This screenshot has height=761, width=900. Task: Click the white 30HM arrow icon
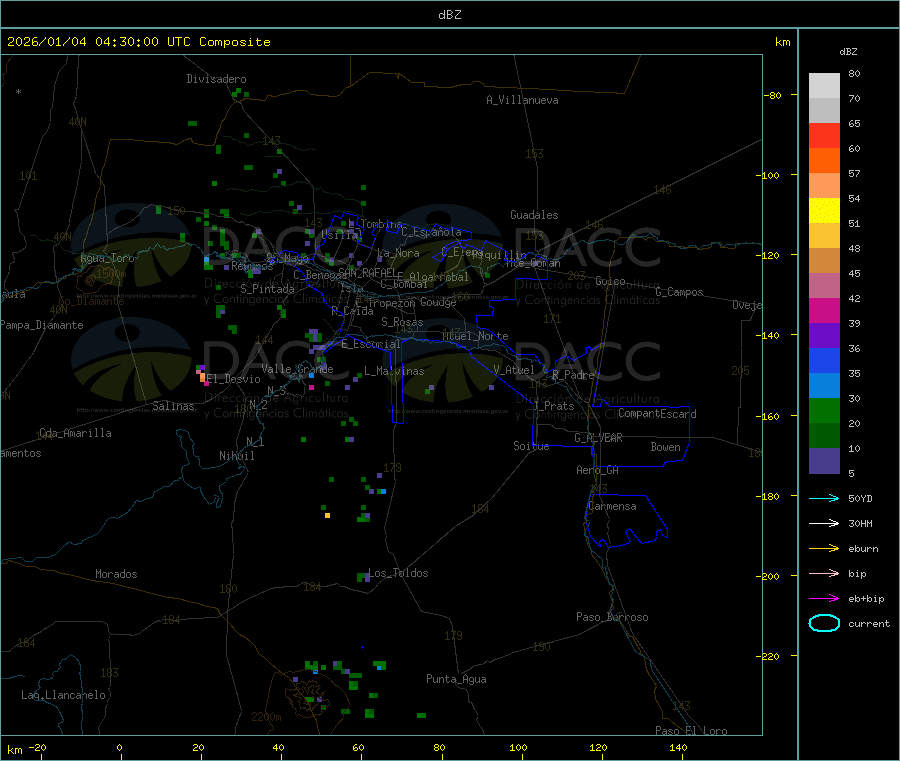(823, 523)
